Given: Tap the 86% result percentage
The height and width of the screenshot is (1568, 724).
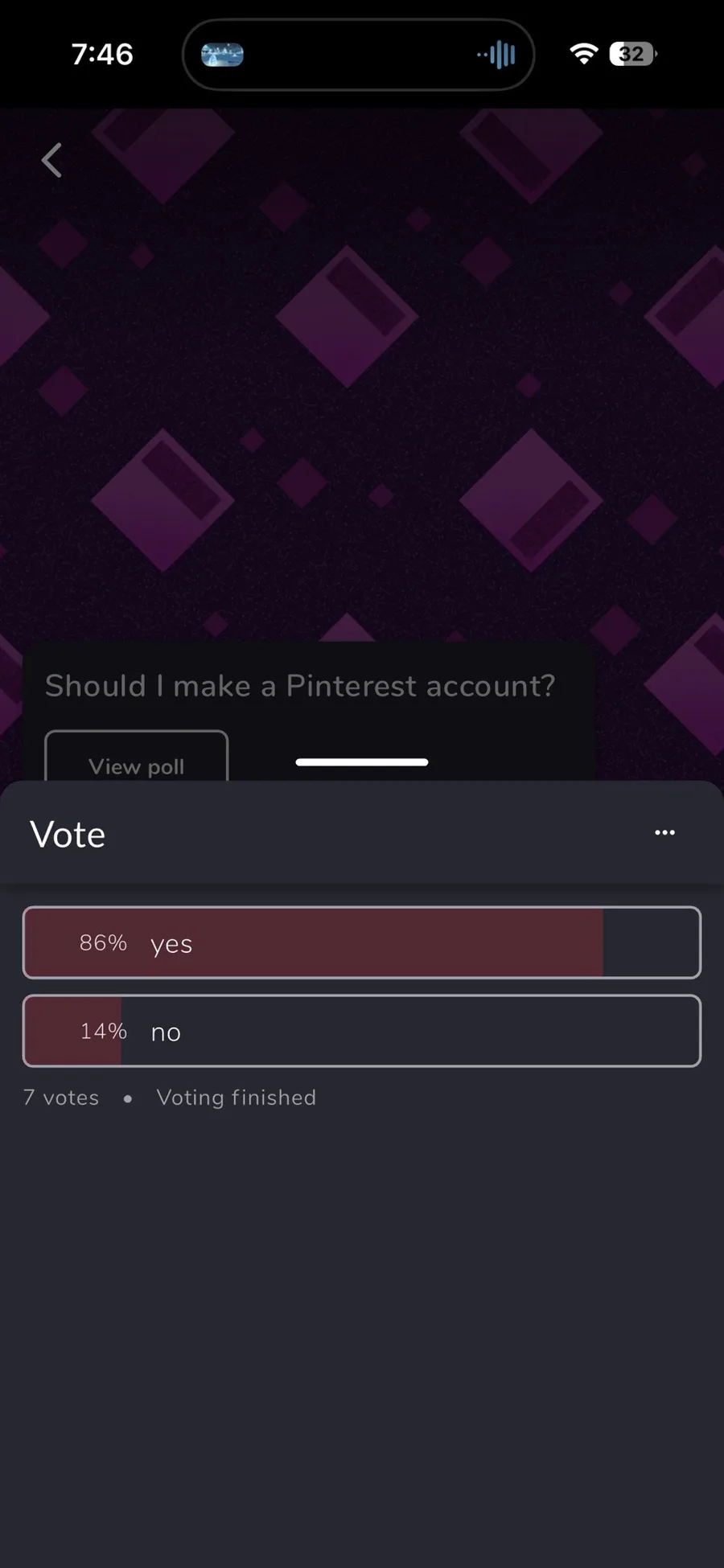Looking at the screenshot, I should click(103, 942).
